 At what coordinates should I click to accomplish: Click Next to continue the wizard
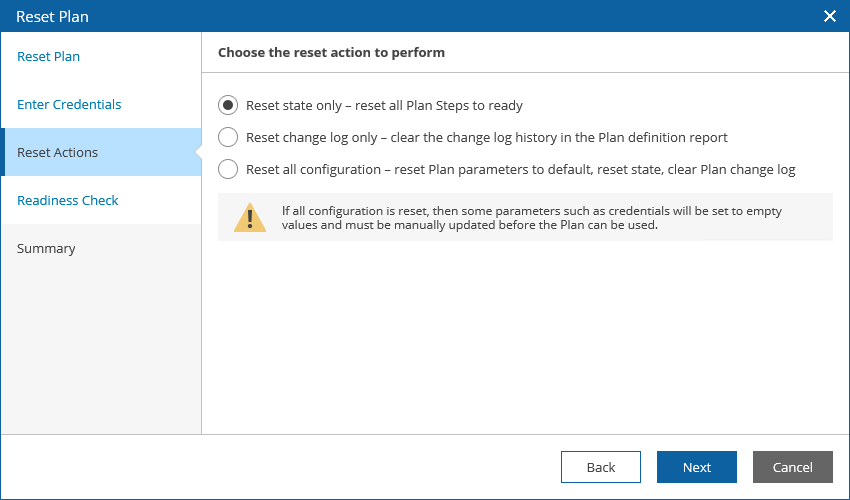pyautogui.click(x=697, y=467)
